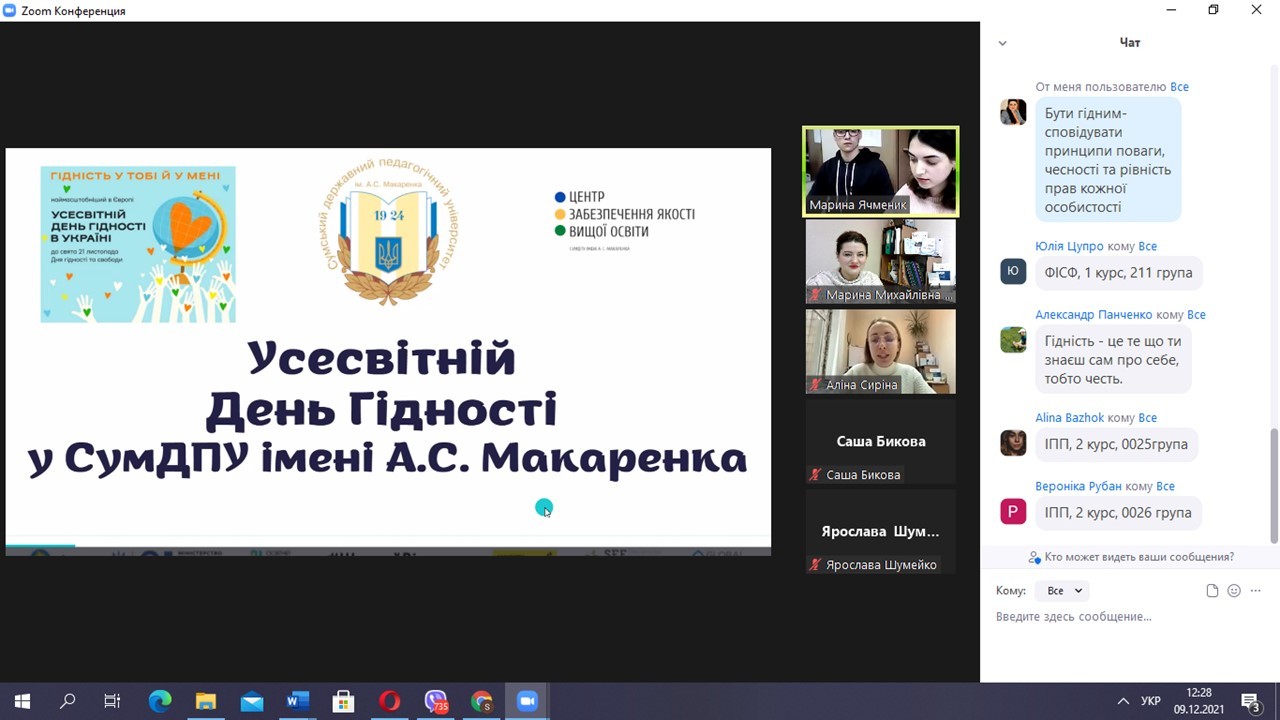Screen dimensions: 1280x720
Task: Click muted mic icon for Саша Бикова
Action: tap(816, 475)
